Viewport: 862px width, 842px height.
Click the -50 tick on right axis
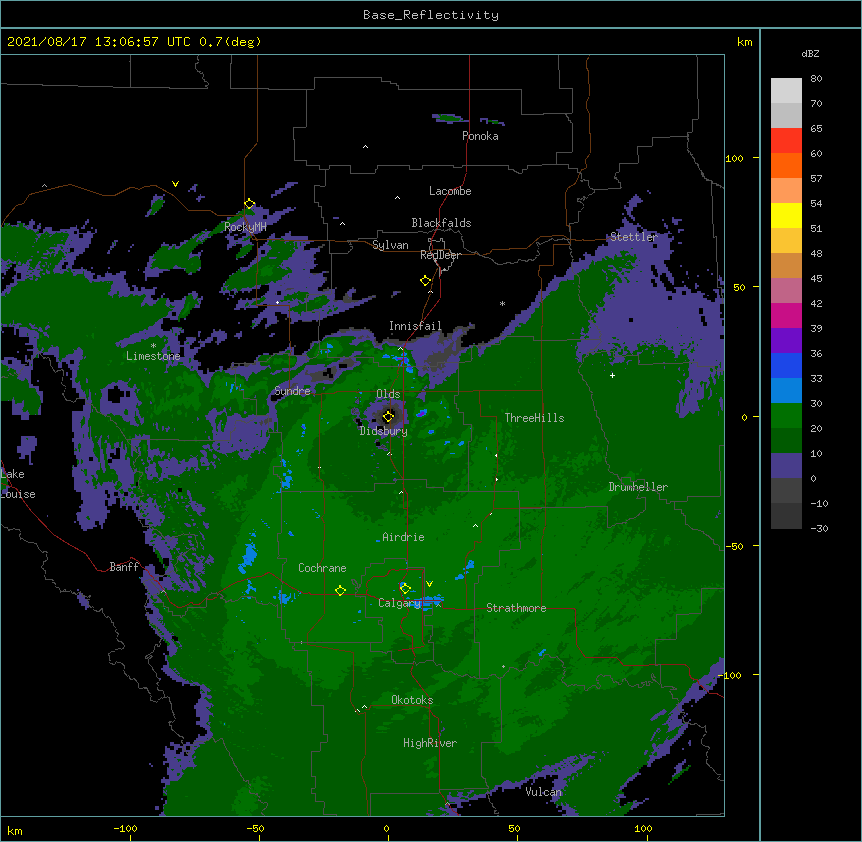click(x=734, y=546)
